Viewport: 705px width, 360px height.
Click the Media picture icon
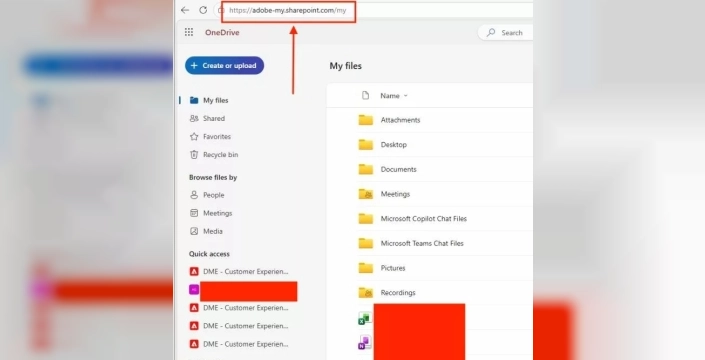(x=194, y=231)
